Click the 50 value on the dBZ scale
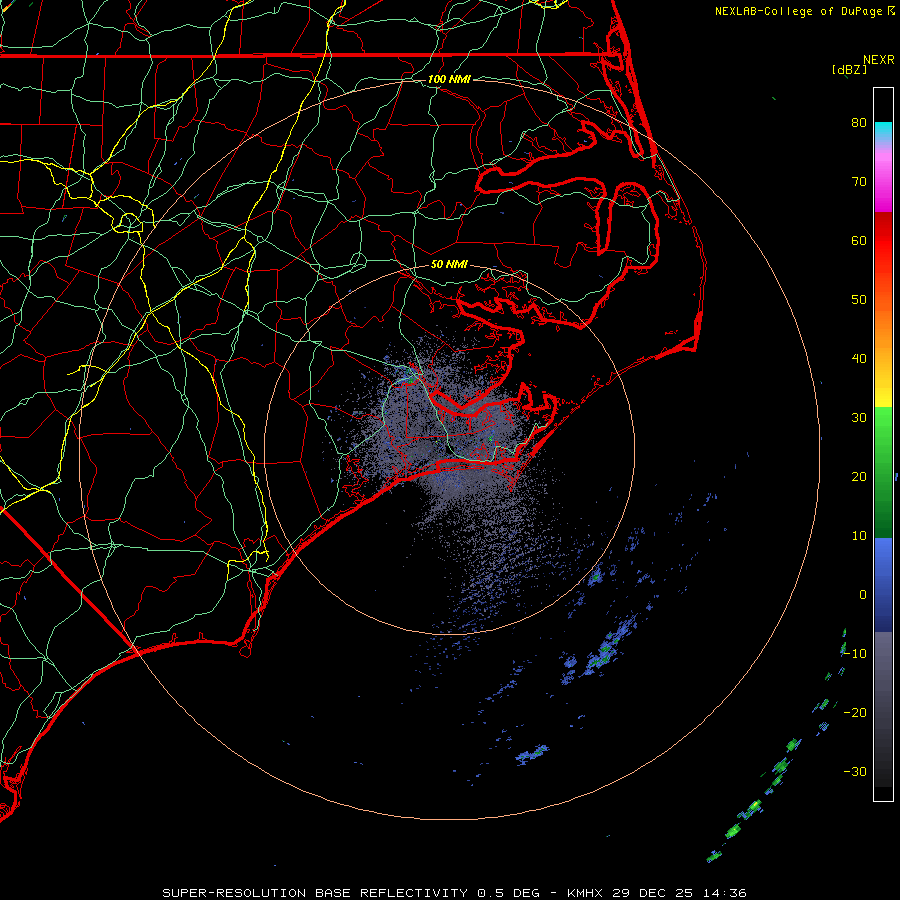The height and width of the screenshot is (900, 900). [859, 300]
